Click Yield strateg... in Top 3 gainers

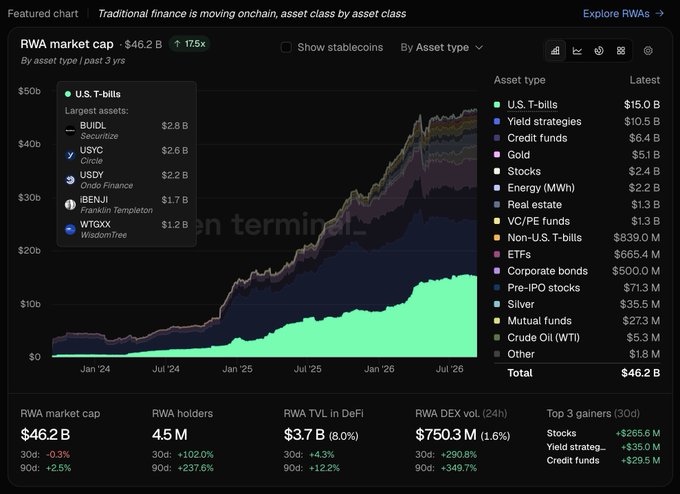point(576,447)
